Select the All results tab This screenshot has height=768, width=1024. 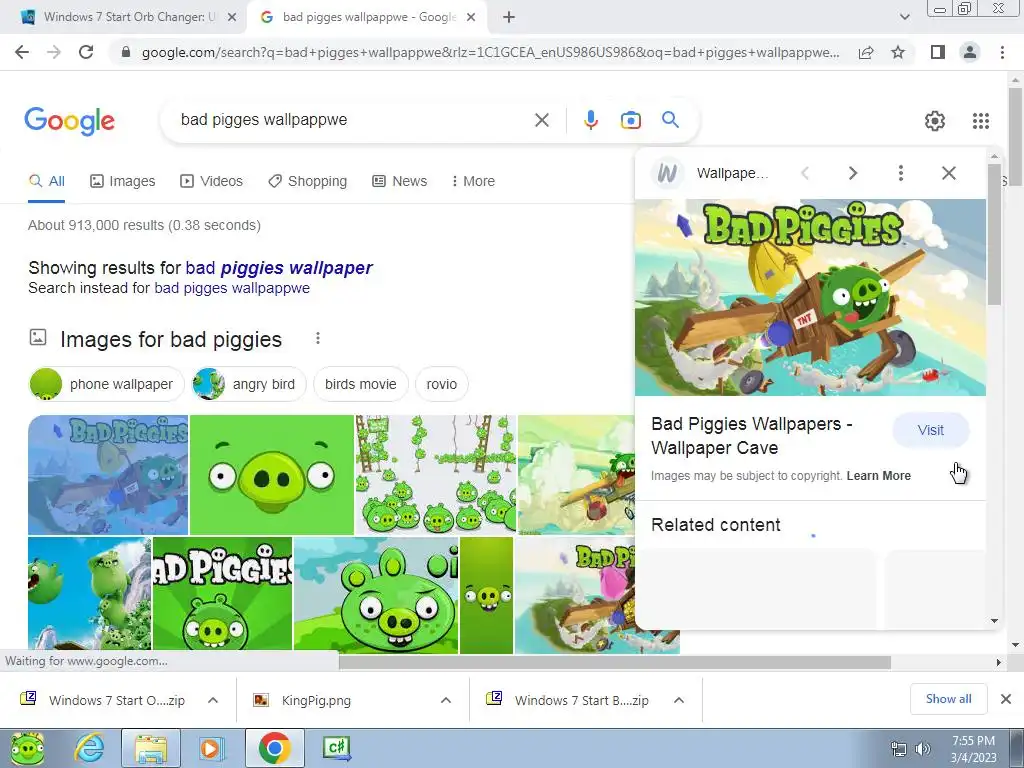[46, 181]
